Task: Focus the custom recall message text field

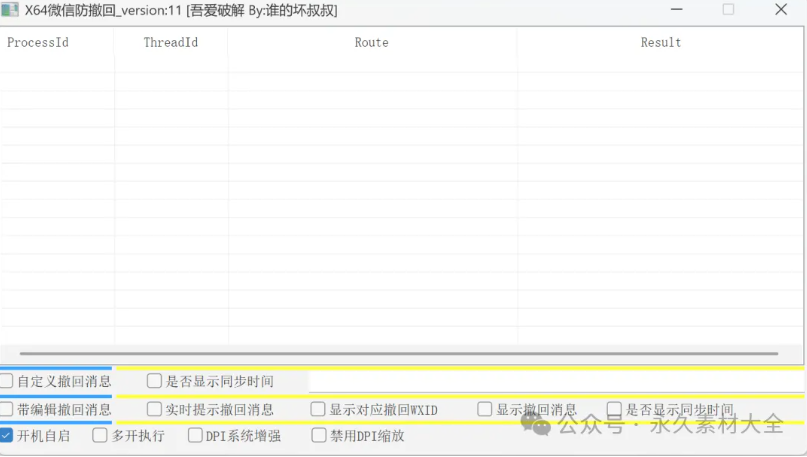Action: (556, 381)
